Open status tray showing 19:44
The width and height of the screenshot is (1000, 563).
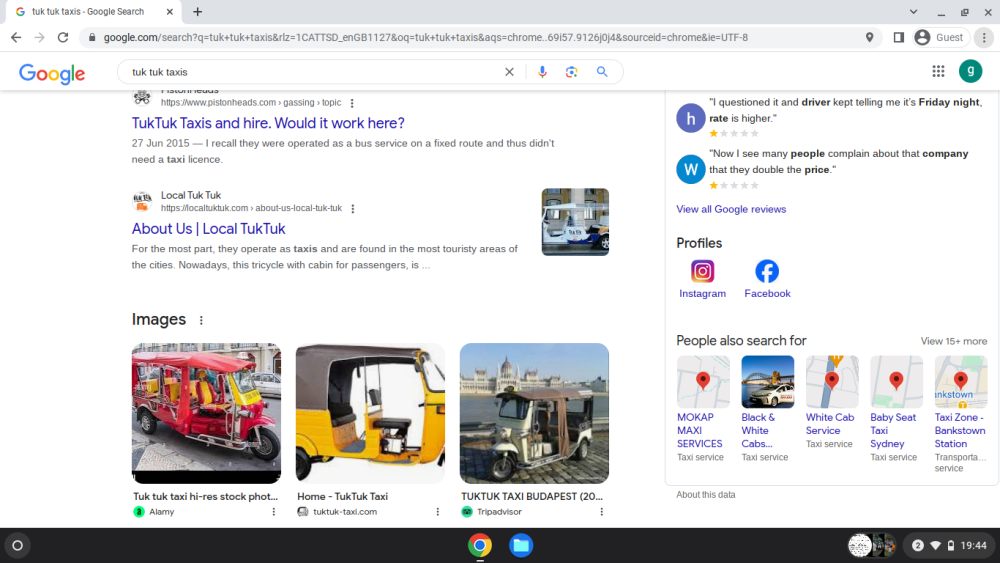pos(949,546)
